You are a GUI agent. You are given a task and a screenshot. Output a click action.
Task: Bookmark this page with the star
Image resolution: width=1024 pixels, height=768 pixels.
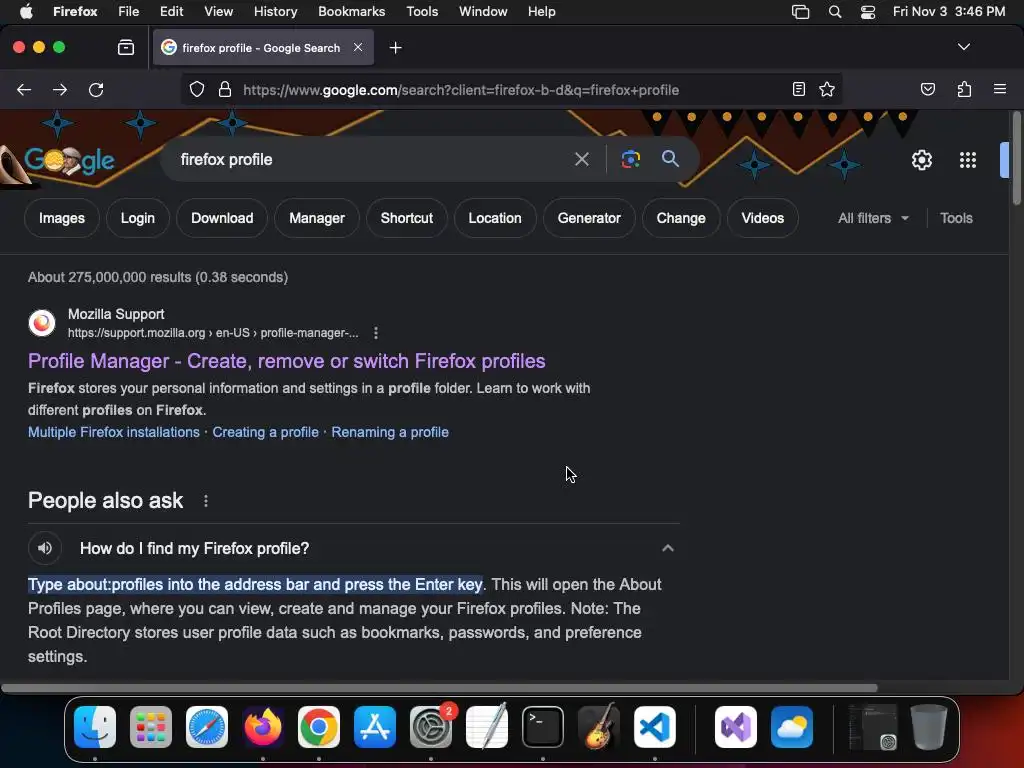827,89
